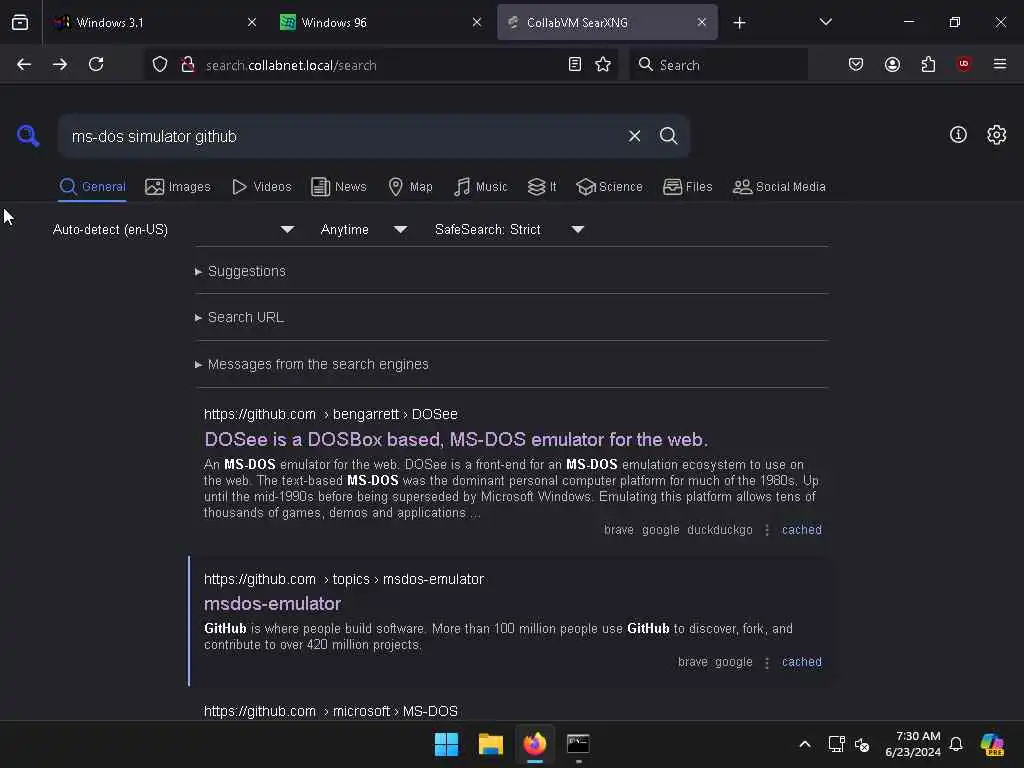The width and height of the screenshot is (1024, 768).
Task: Select the Files search category
Action: (x=687, y=187)
